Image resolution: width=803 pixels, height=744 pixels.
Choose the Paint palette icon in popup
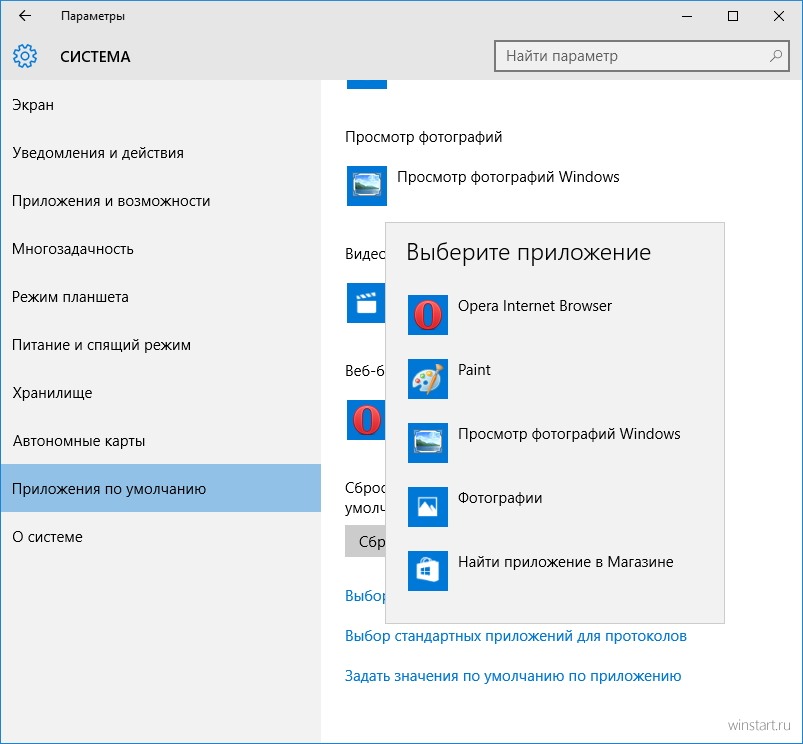pyautogui.click(x=428, y=379)
